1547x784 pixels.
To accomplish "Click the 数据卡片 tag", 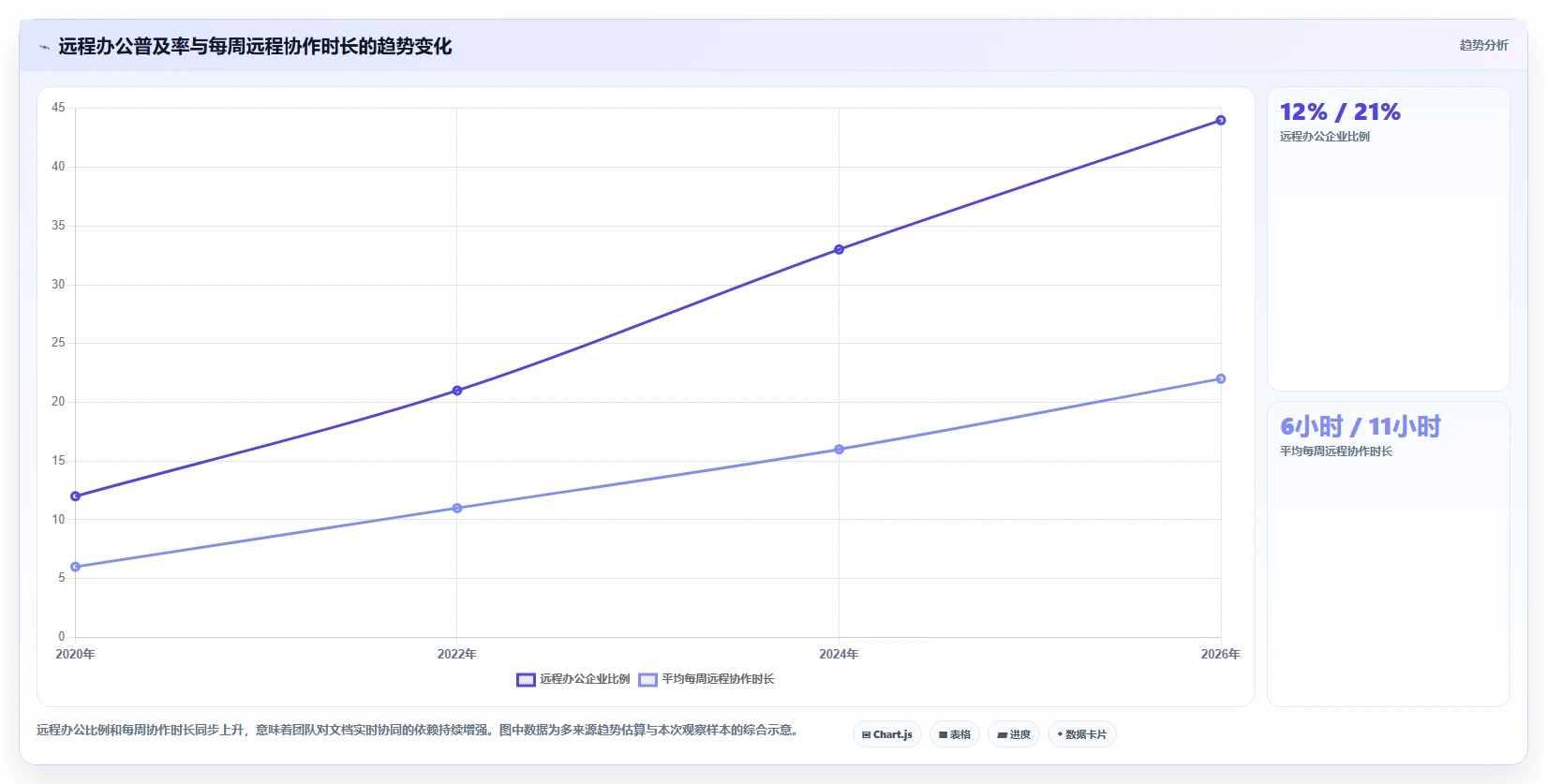I will tap(1082, 734).
